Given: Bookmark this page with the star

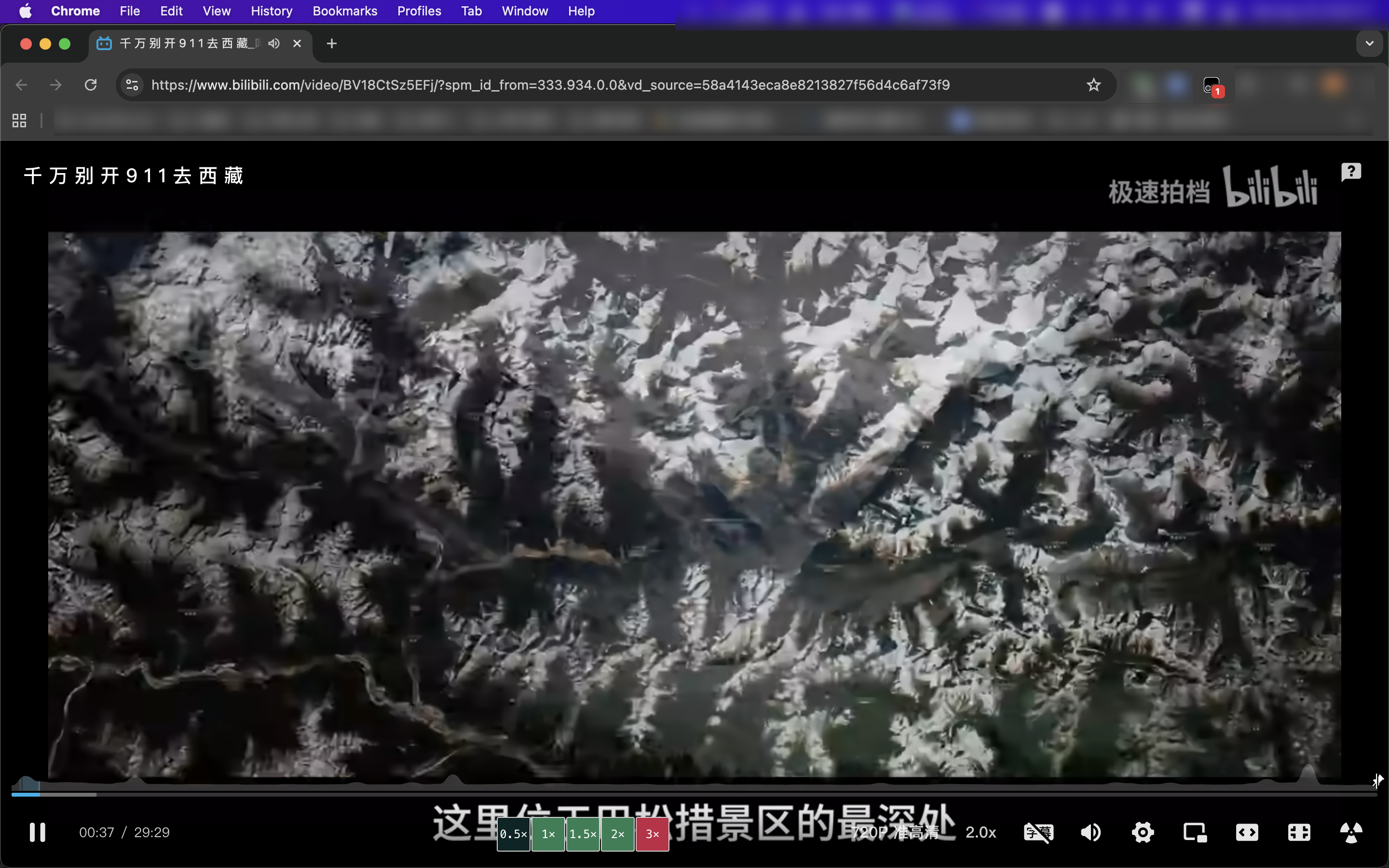Looking at the screenshot, I should tap(1093, 85).
